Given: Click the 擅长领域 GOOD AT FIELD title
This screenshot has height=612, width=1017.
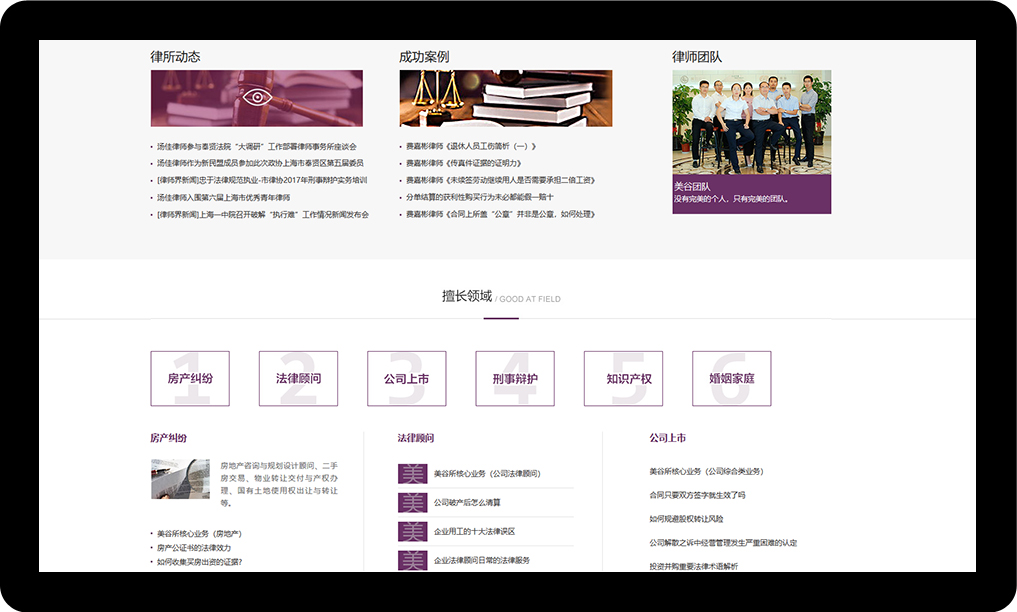Looking at the screenshot, I should (x=501, y=297).
